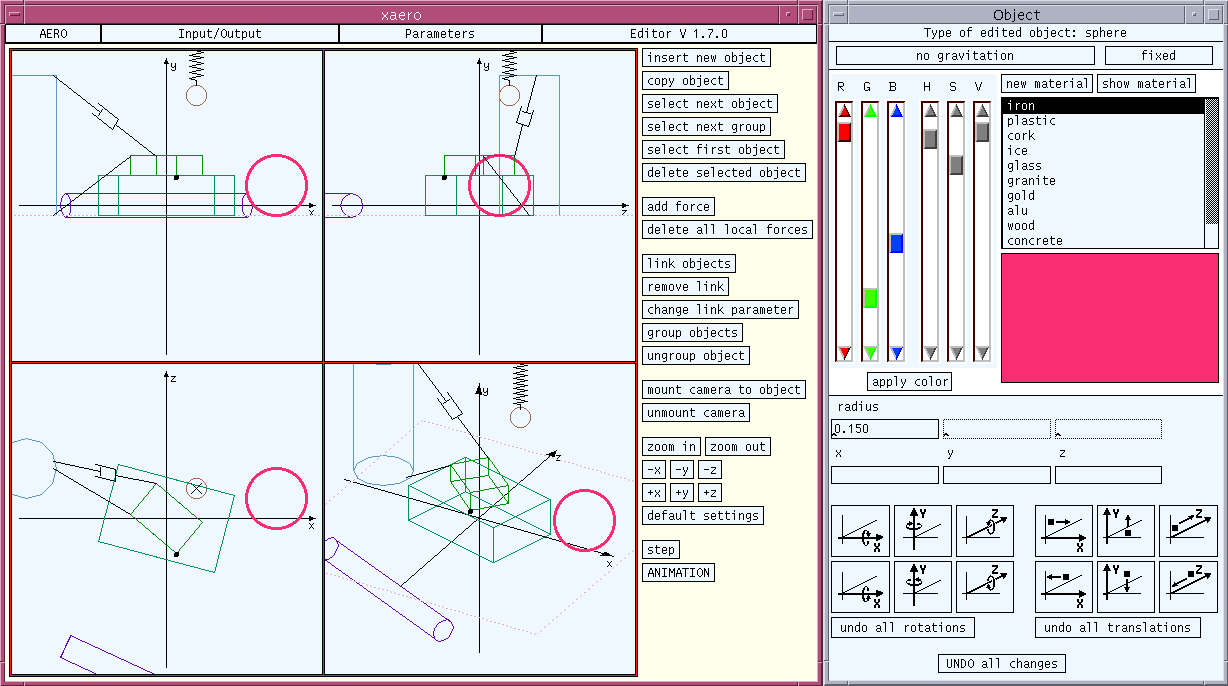Click the top-row rotate around Y axis icon
This screenshot has height=686, width=1228.
(x=922, y=530)
